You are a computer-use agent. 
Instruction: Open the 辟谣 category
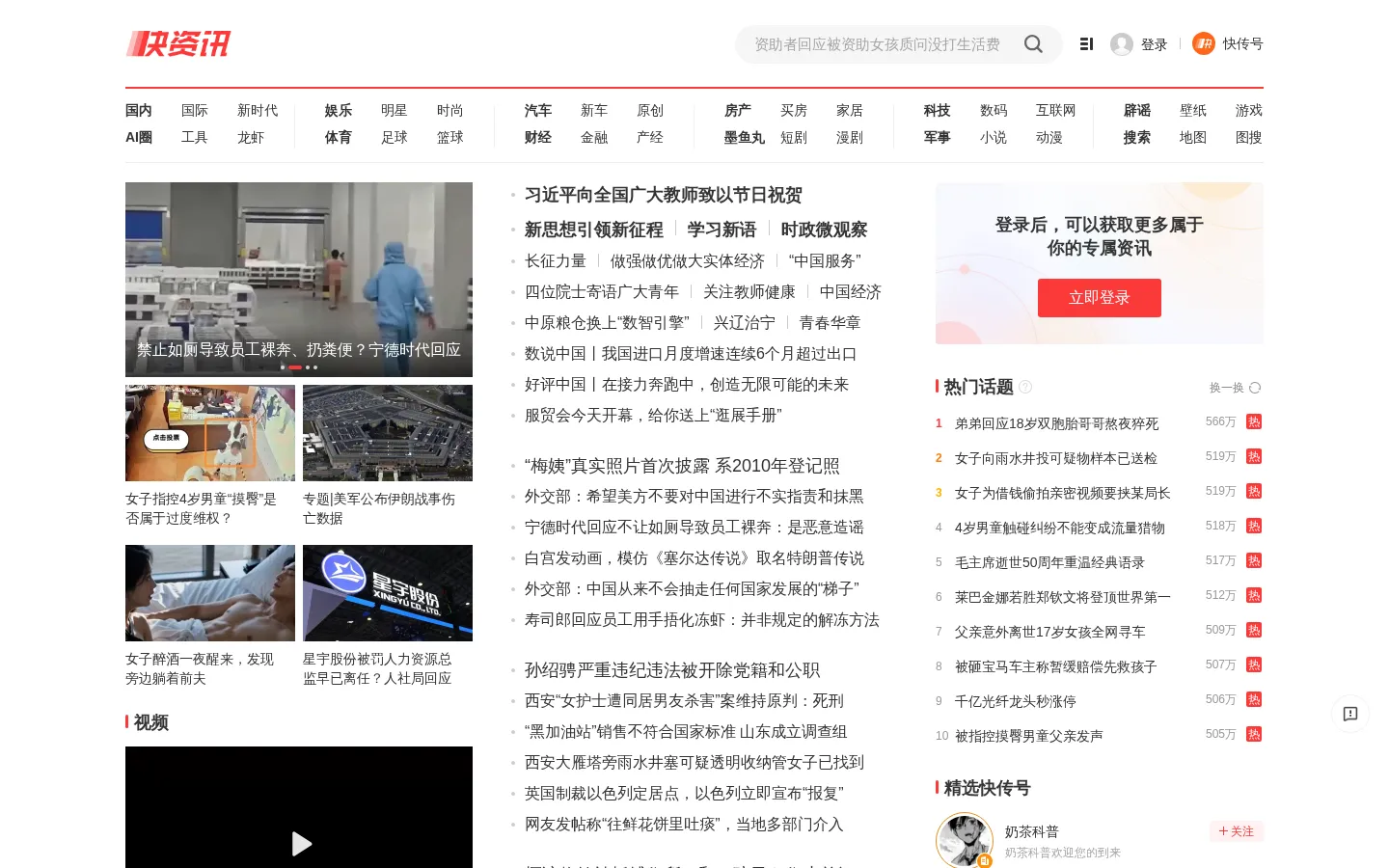[x=1137, y=111]
